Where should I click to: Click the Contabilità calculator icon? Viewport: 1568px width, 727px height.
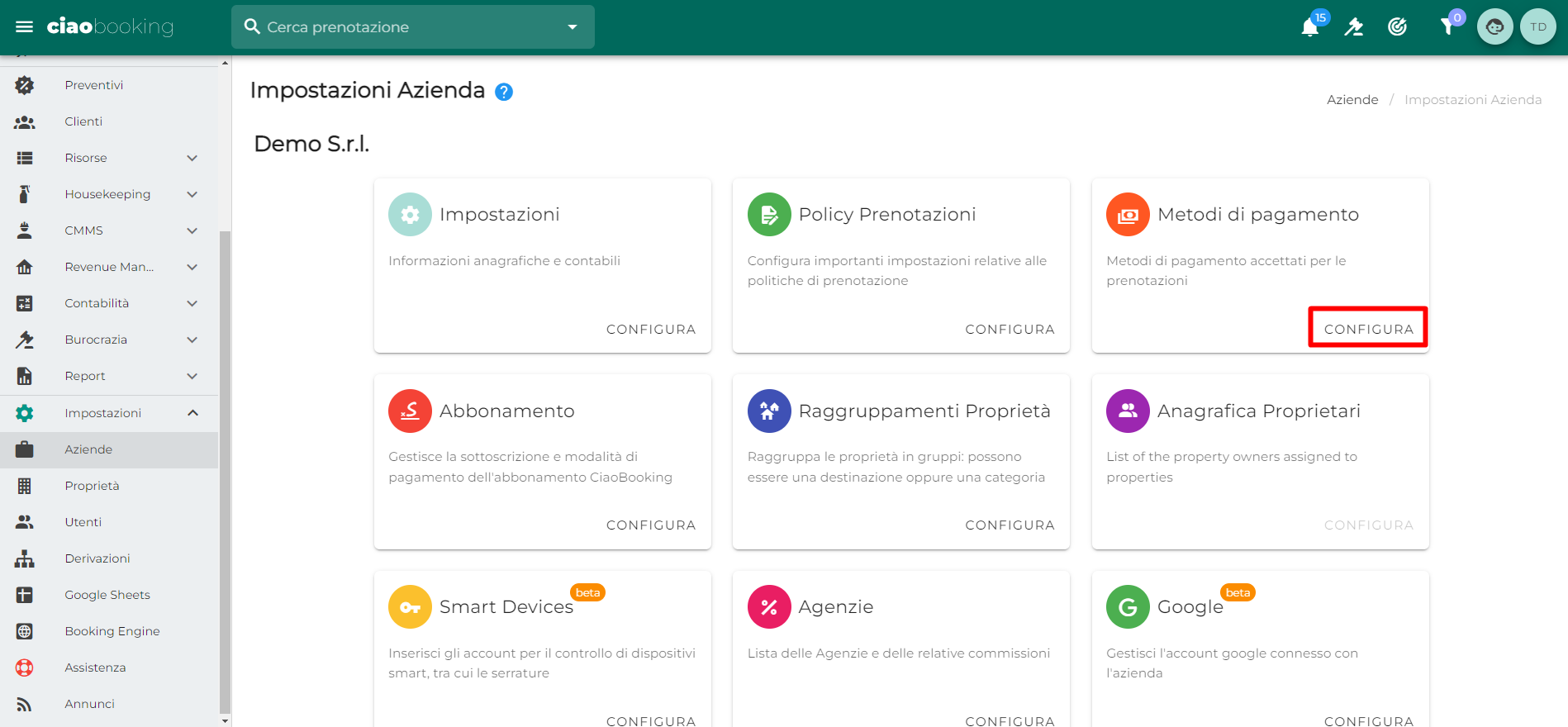[25, 303]
